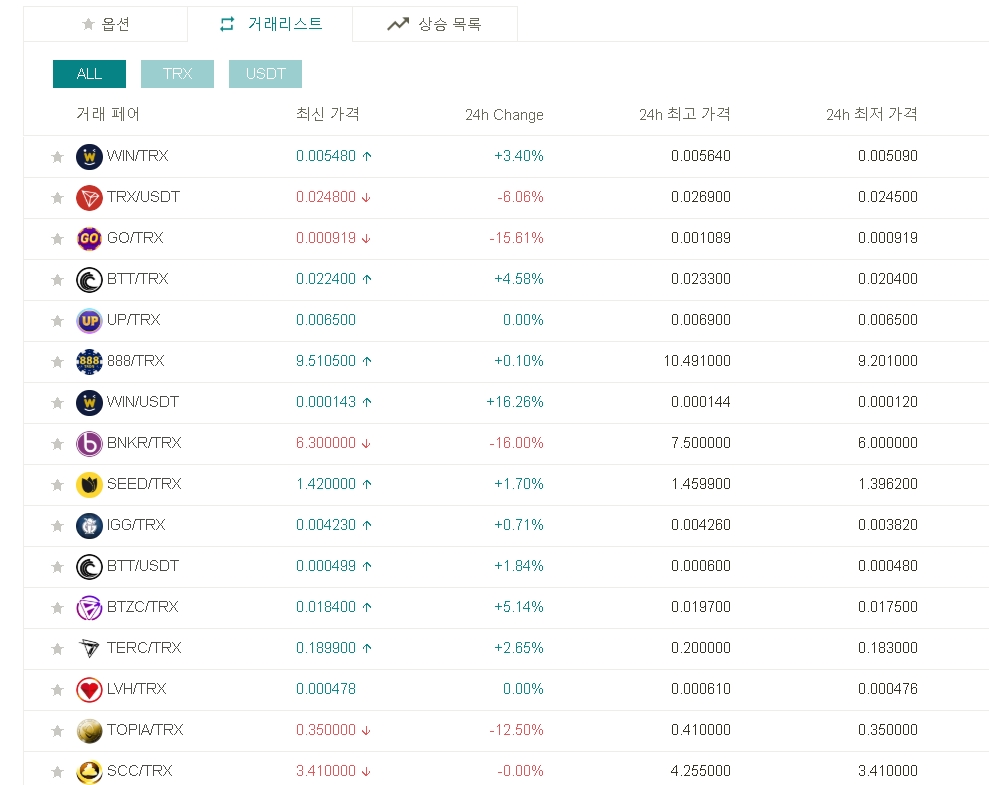
Task: Open the 상승 목록 tab
Action: click(435, 24)
